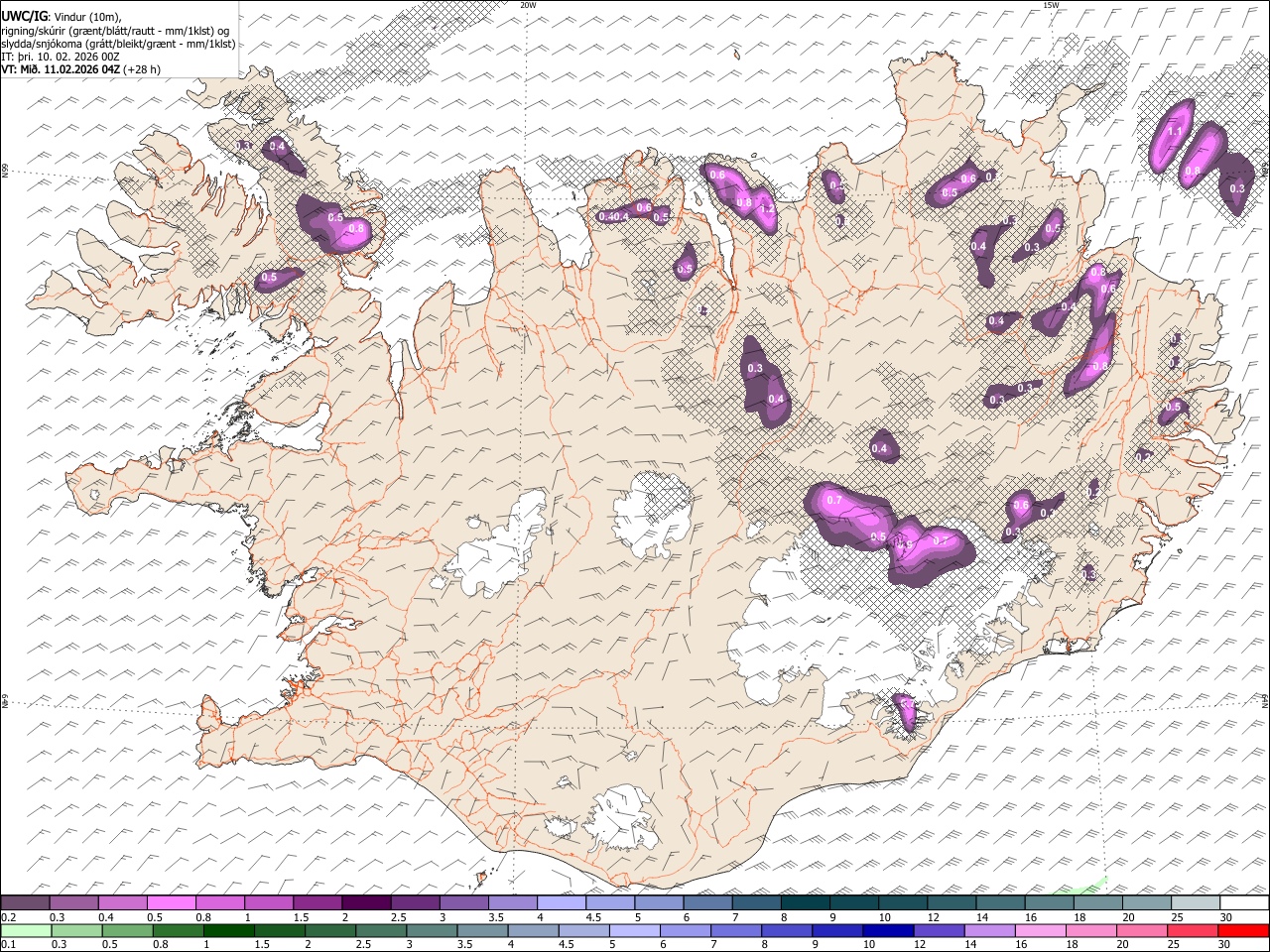Select the bright pink snow swatch labeled 0.5
This screenshot has height=952, width=1270.
171,902
